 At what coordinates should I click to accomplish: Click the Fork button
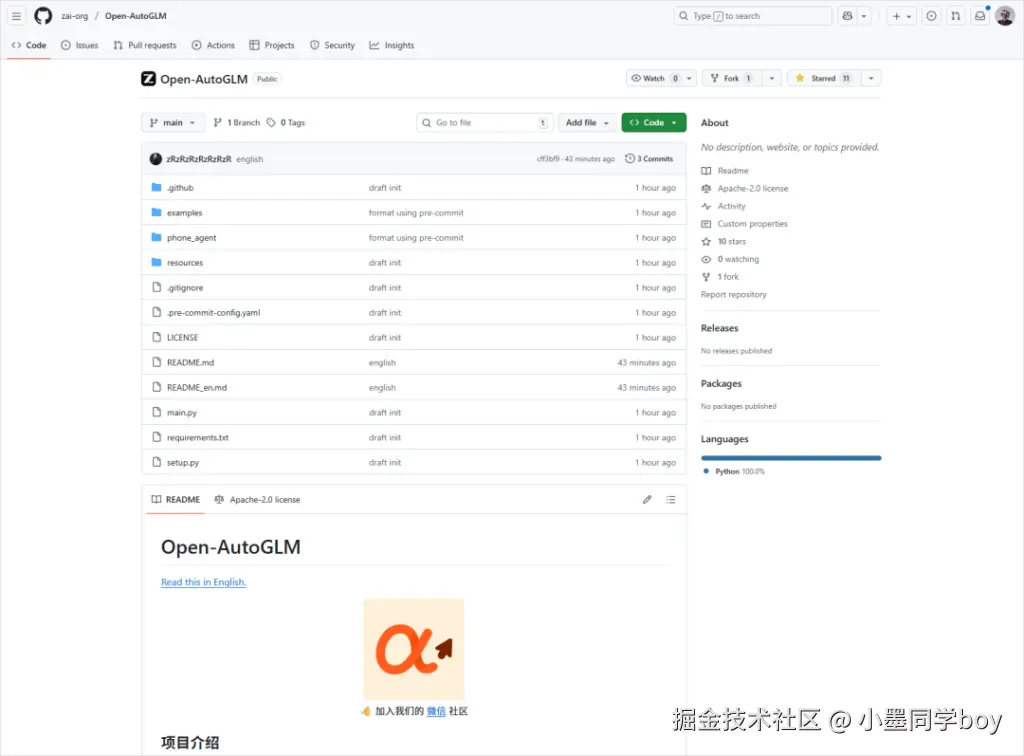(x=732, y=78)
